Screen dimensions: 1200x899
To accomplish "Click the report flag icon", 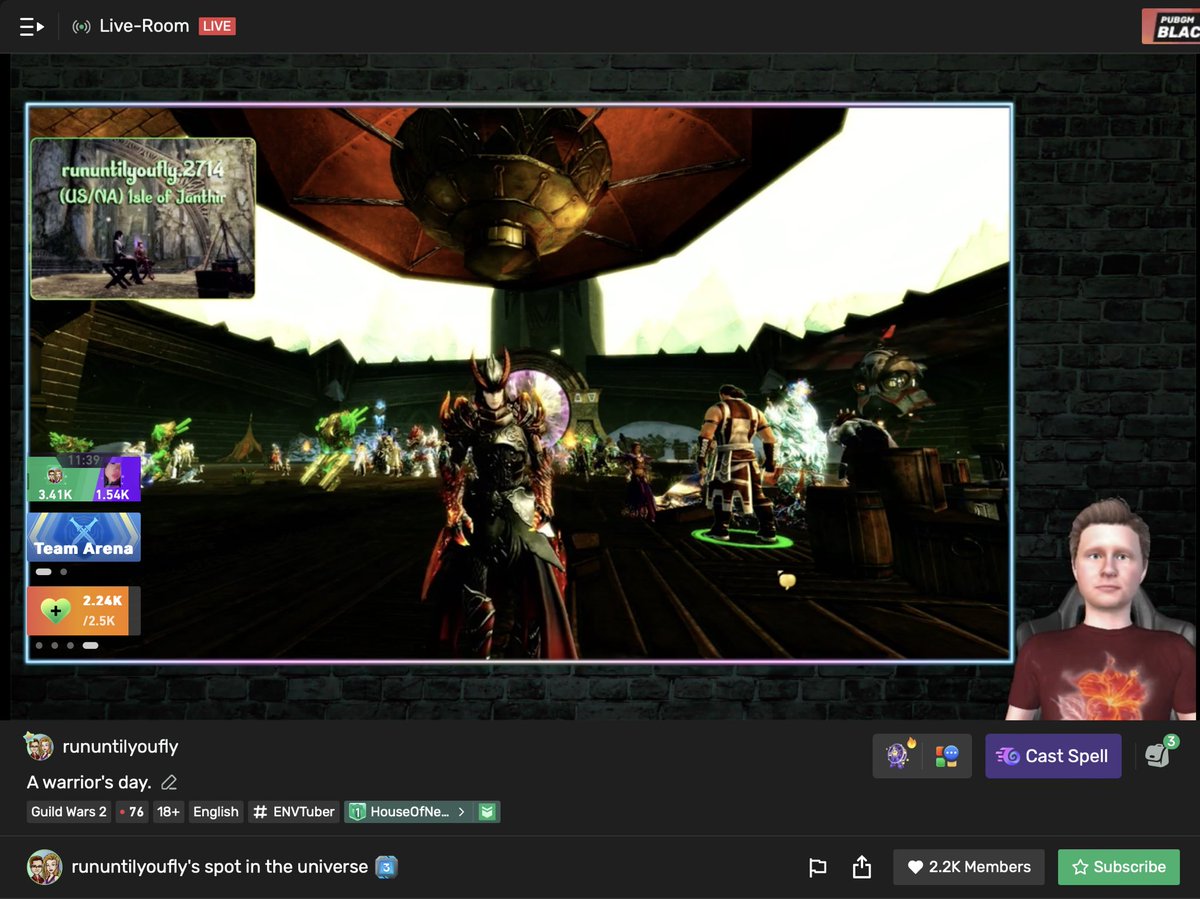I will [815, 867].
